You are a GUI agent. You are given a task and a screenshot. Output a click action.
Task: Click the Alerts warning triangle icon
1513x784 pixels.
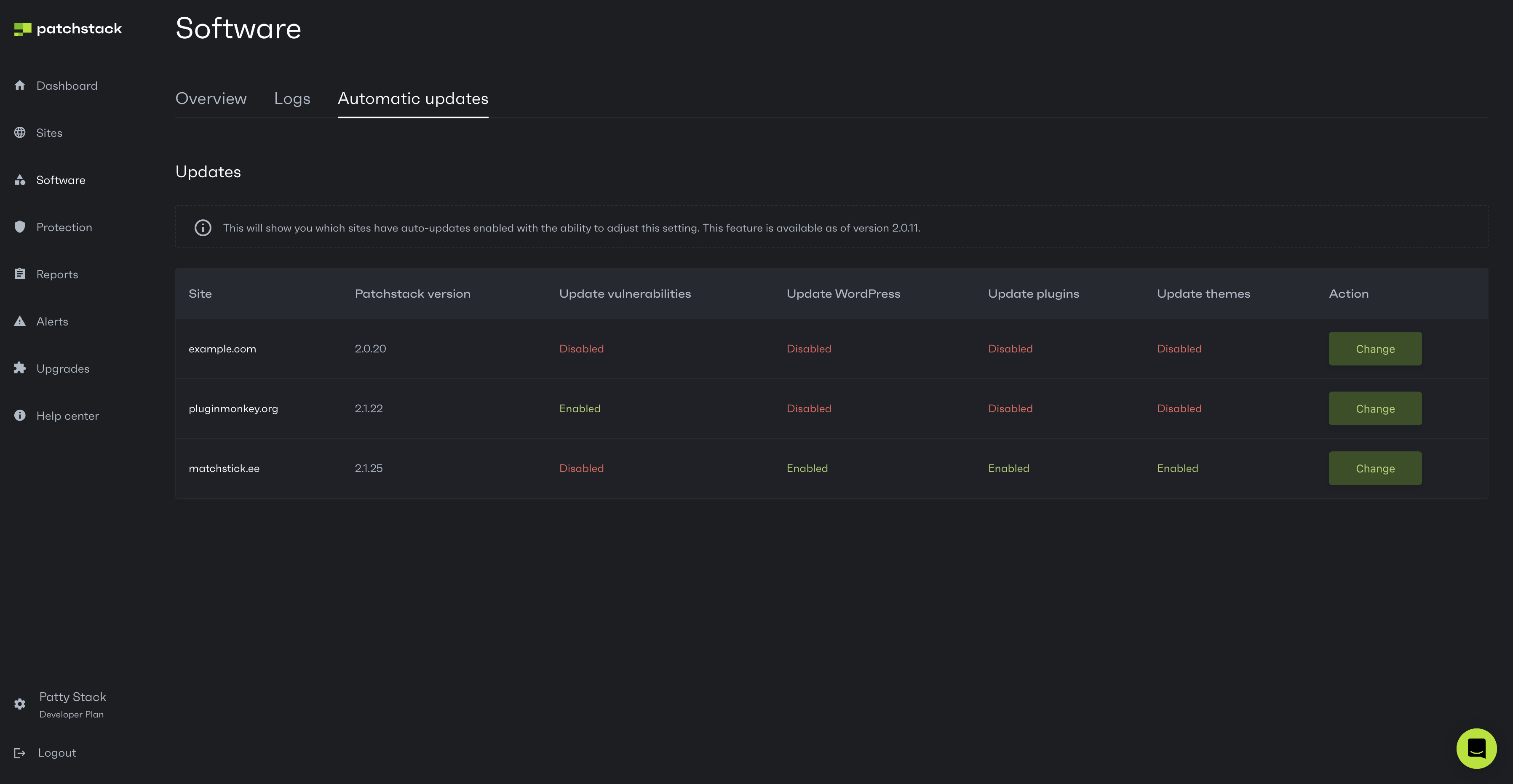pos(20,321)
